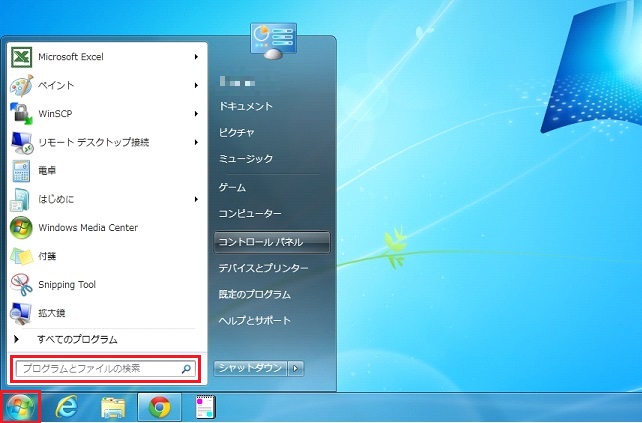The image size is (642, 423).
Task: Click the Windows Start orb
Action: click(x=20, y=407)
